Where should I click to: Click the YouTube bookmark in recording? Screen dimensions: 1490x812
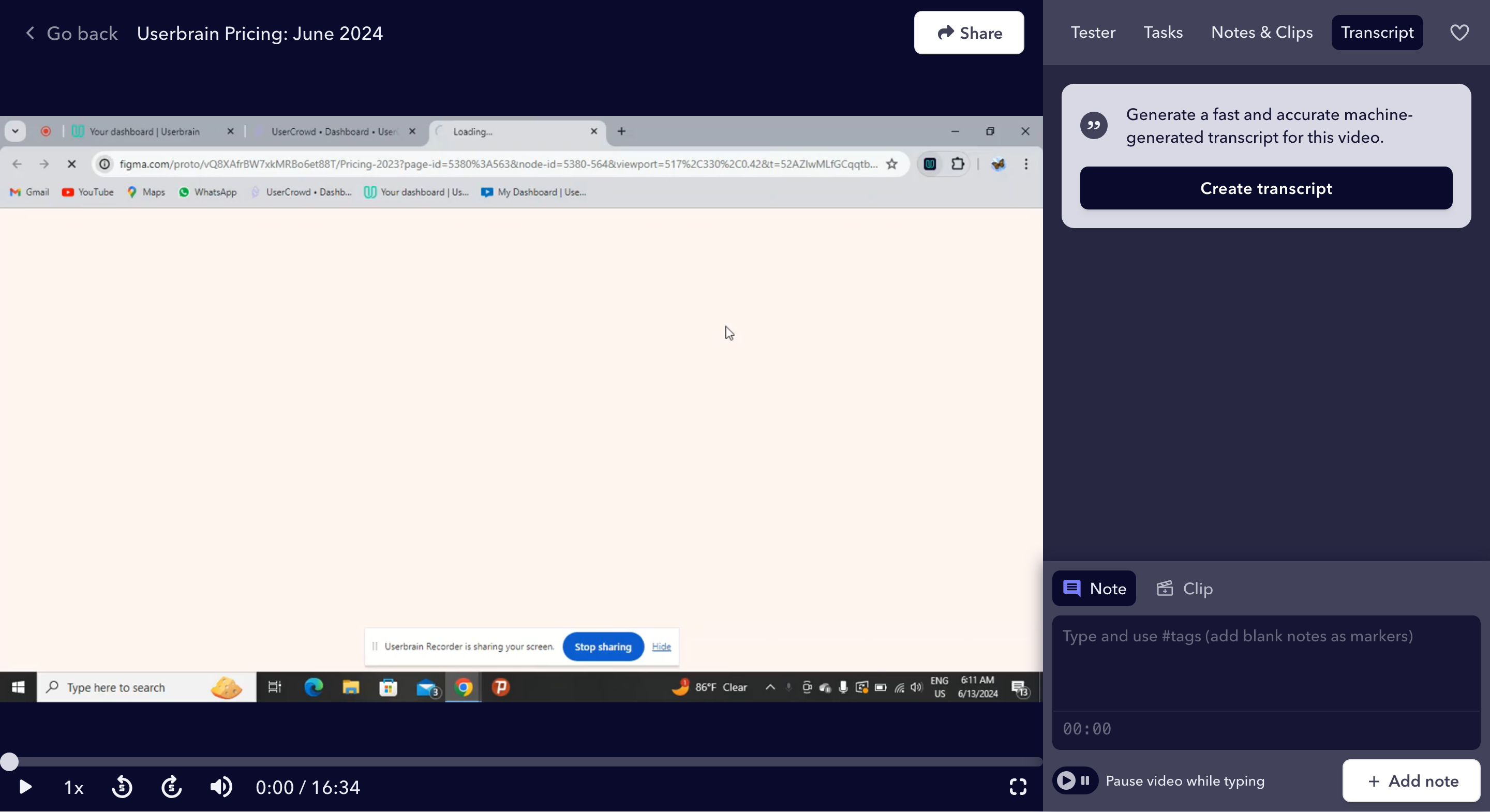click(x=87, y=192)
